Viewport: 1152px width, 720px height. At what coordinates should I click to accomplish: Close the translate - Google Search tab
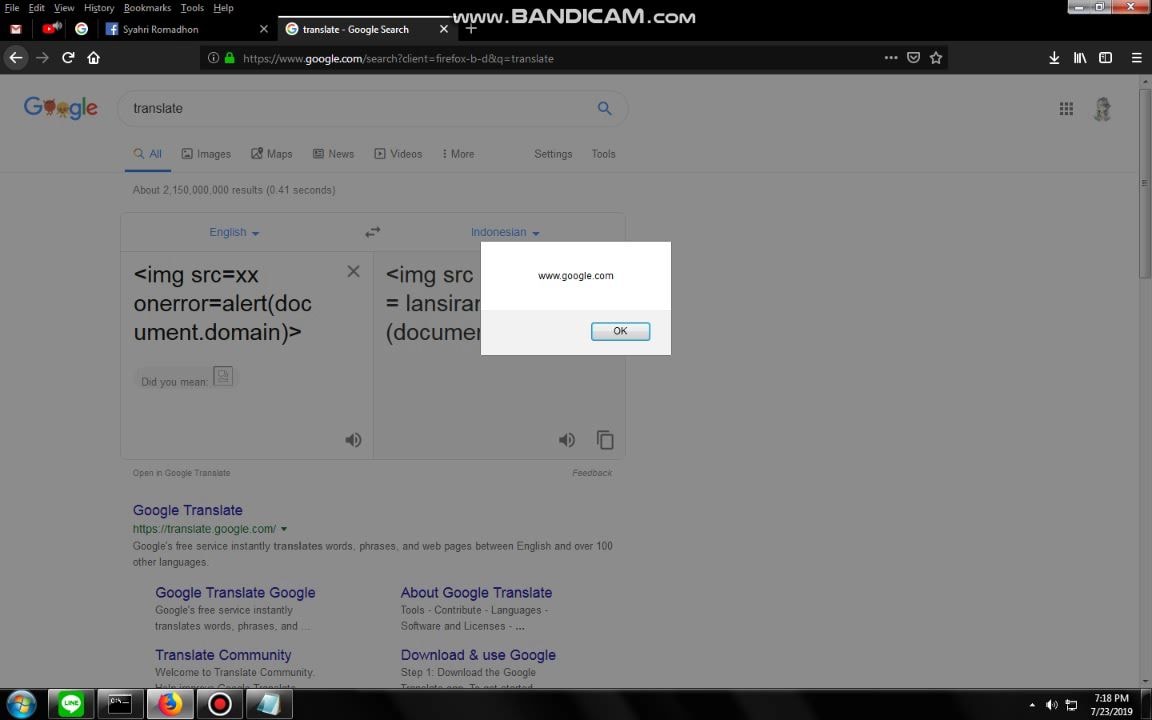pyautogui.click(x=443, y=29)
